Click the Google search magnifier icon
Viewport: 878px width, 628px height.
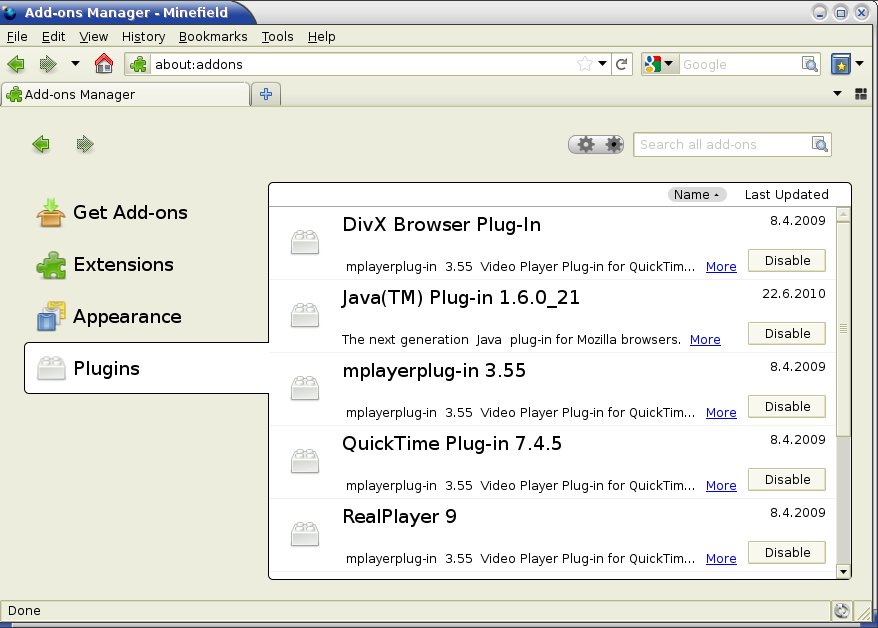pyautogui.click(x=810, y=64)
